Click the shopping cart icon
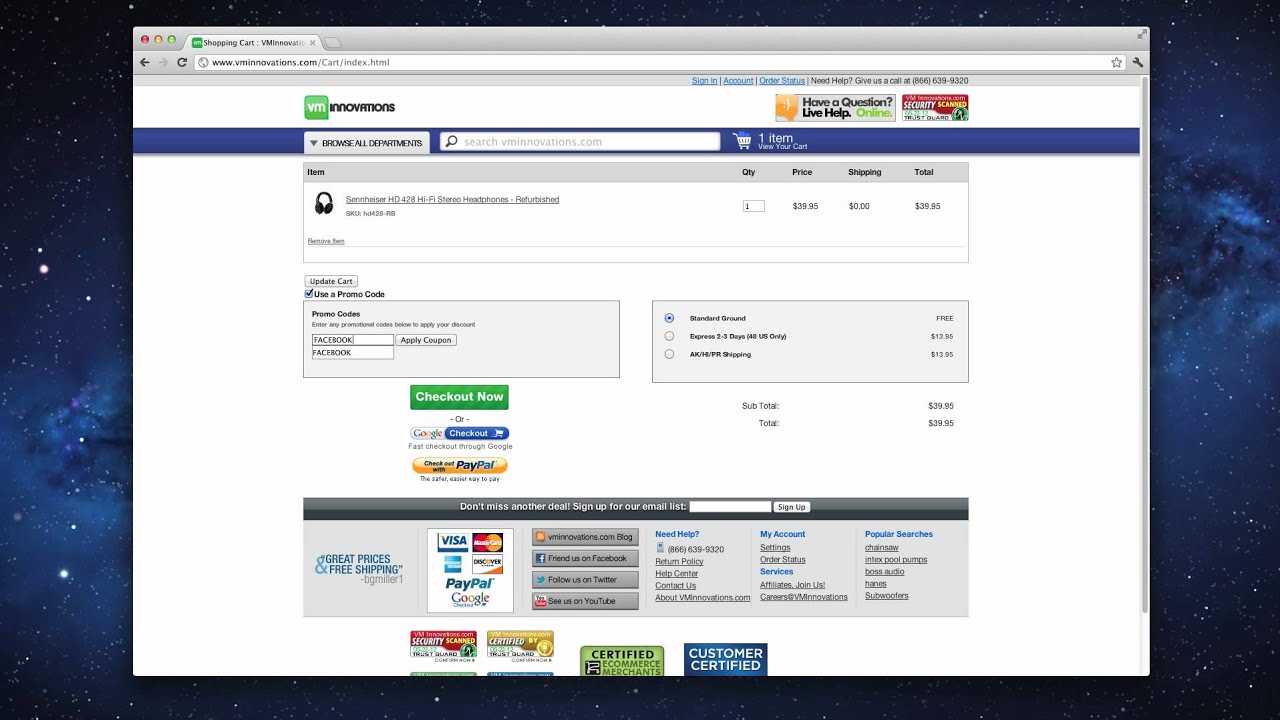 [742, 141]
